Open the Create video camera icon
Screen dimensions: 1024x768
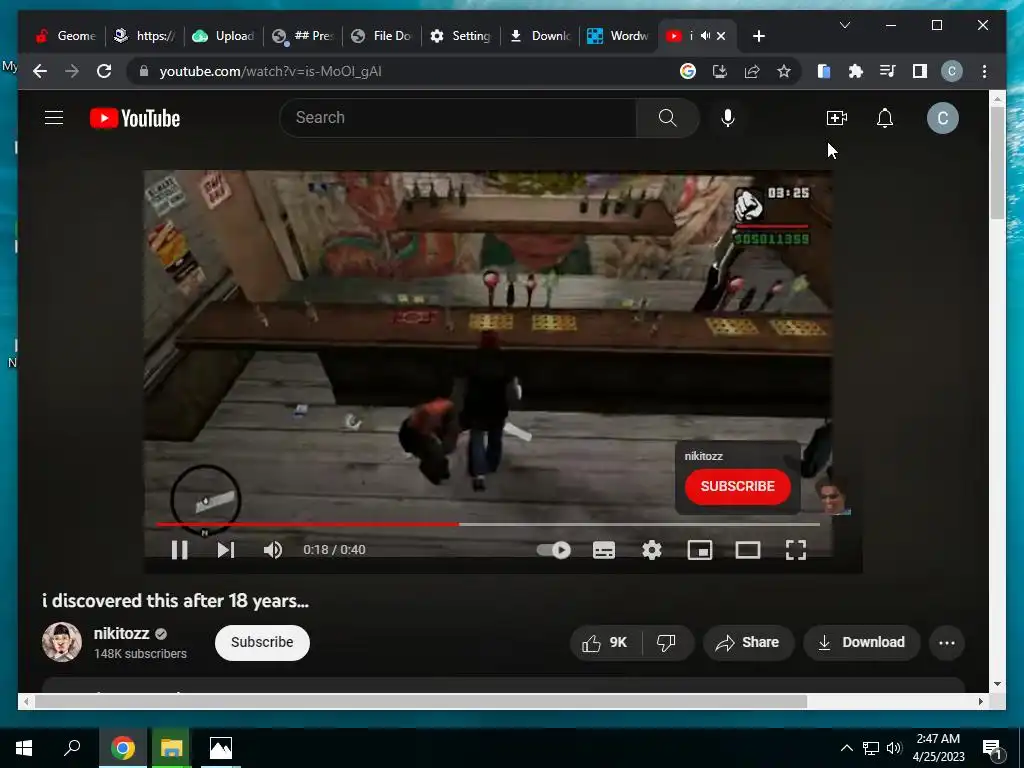837,118
